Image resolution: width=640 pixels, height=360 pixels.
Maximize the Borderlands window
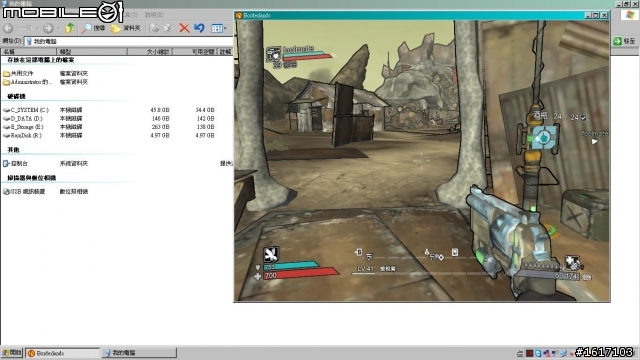tap(596, 16)
